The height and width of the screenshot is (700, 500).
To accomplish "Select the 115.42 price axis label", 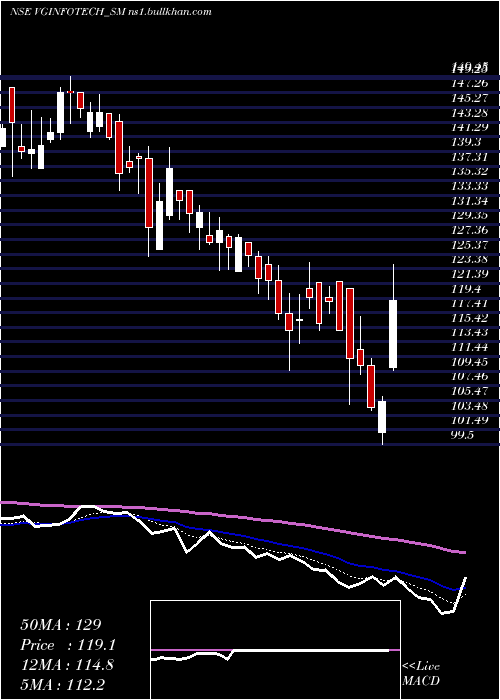I will 469,318.
